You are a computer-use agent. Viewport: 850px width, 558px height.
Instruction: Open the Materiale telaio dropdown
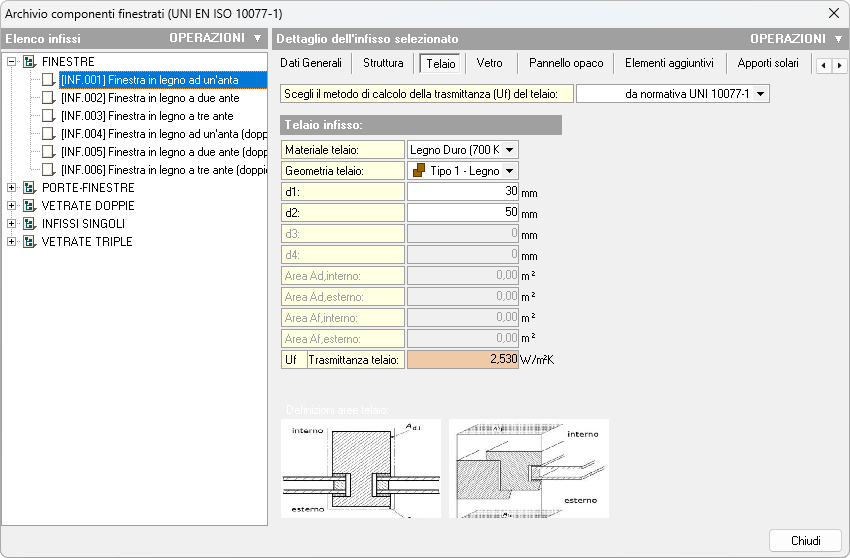(x=510, y=150)
